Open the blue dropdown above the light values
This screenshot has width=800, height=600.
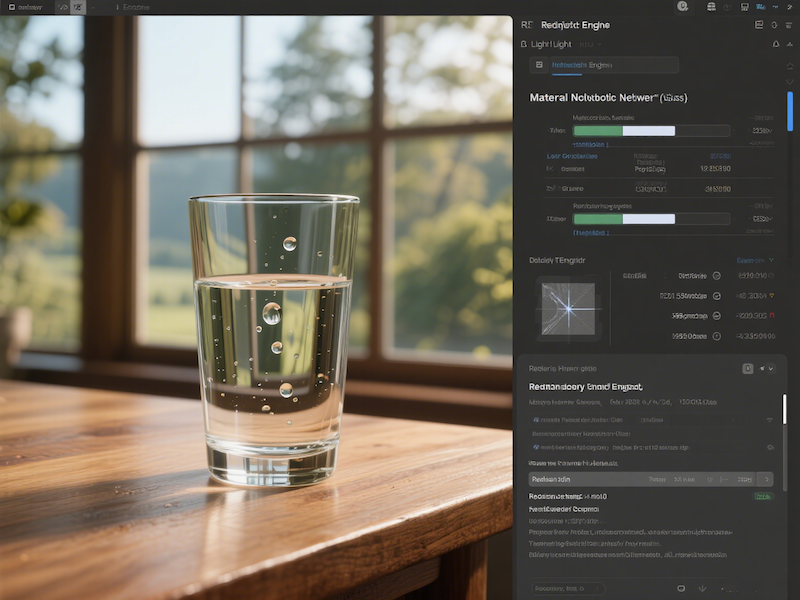(754, 260)
